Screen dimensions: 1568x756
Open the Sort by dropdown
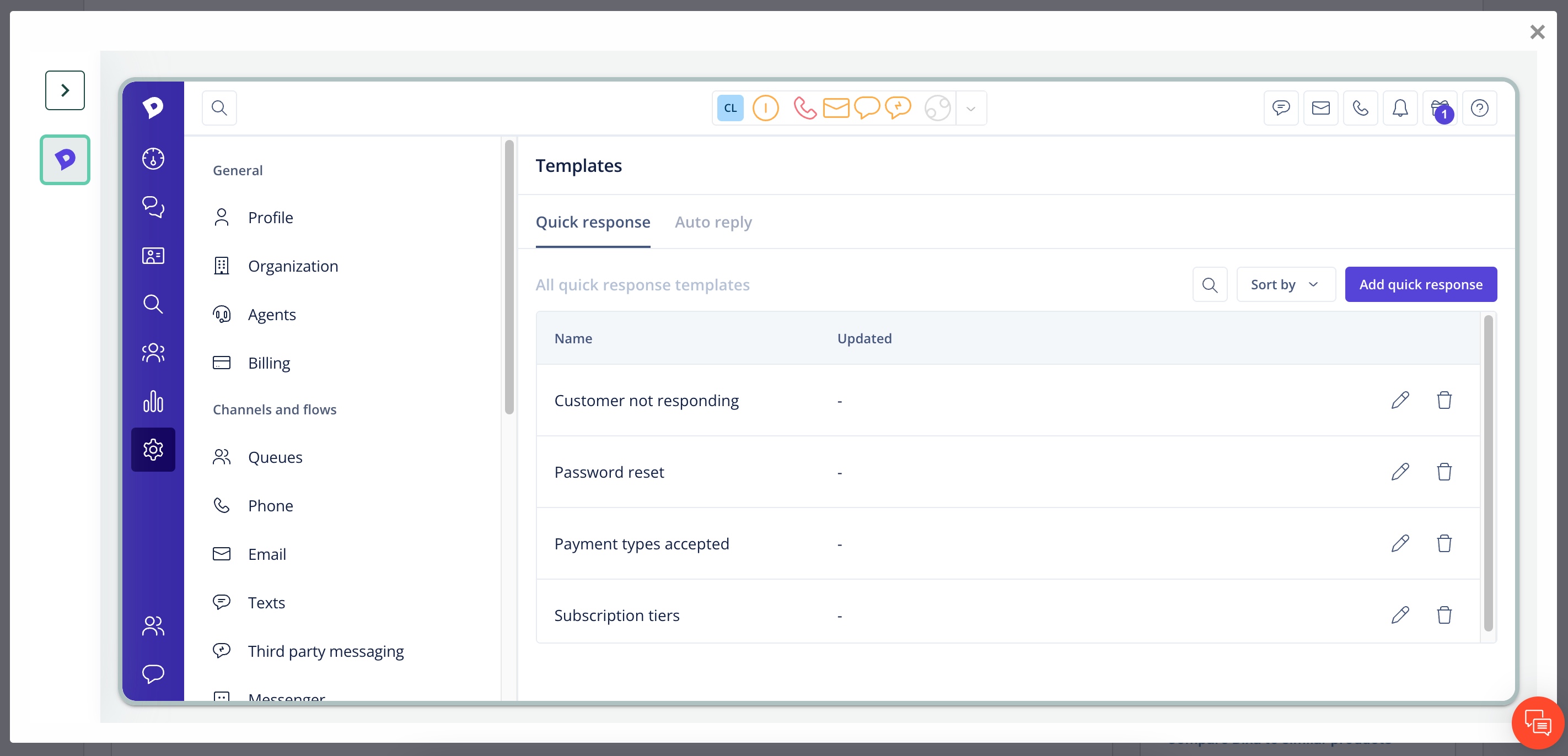pyautogui.click(x=1286, y=285)
